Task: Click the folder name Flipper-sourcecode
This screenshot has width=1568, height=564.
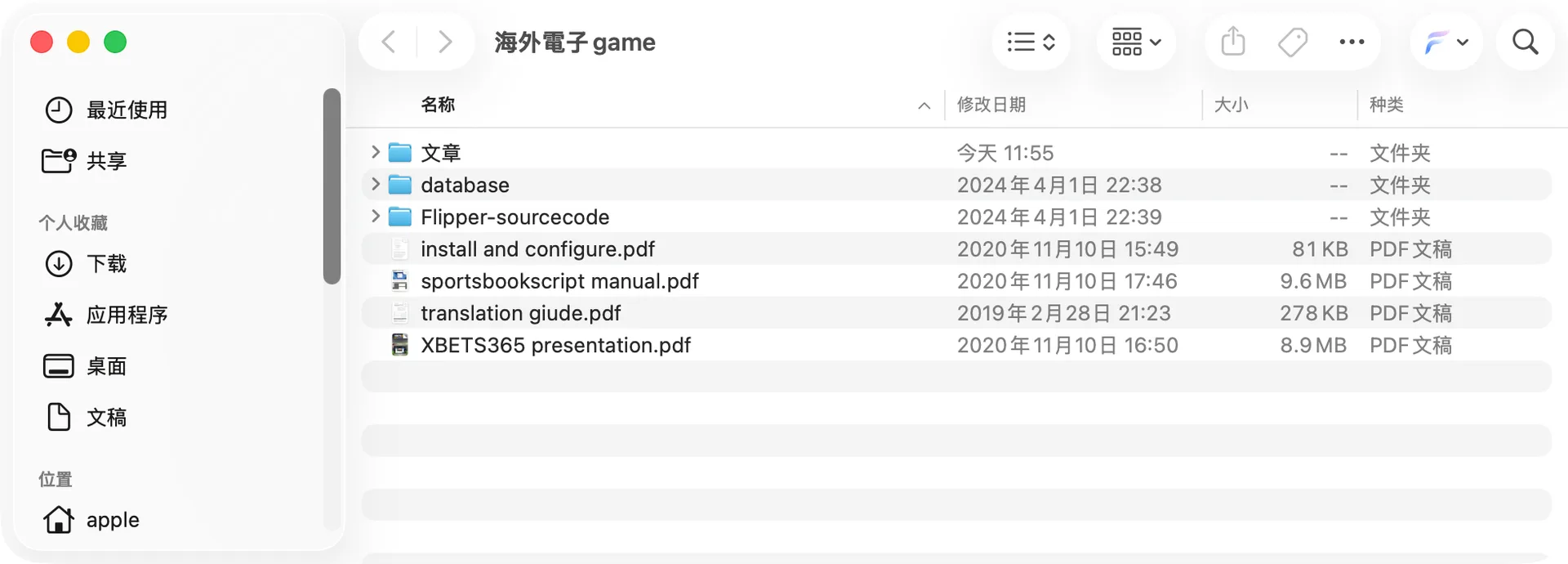Action: point(514,217)
